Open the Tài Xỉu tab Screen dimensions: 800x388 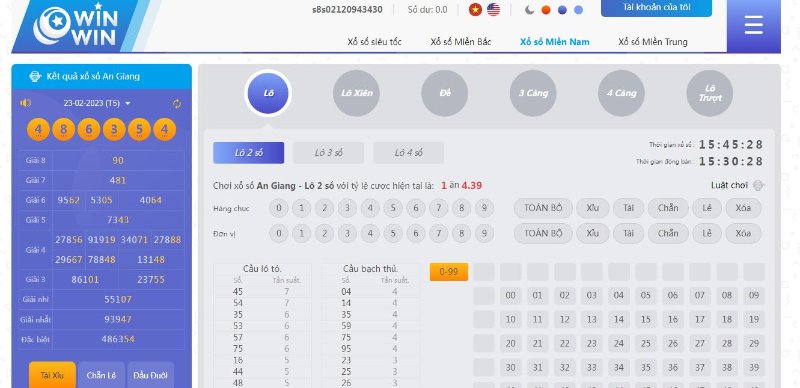pyautogui.click(x=52, y=375)
